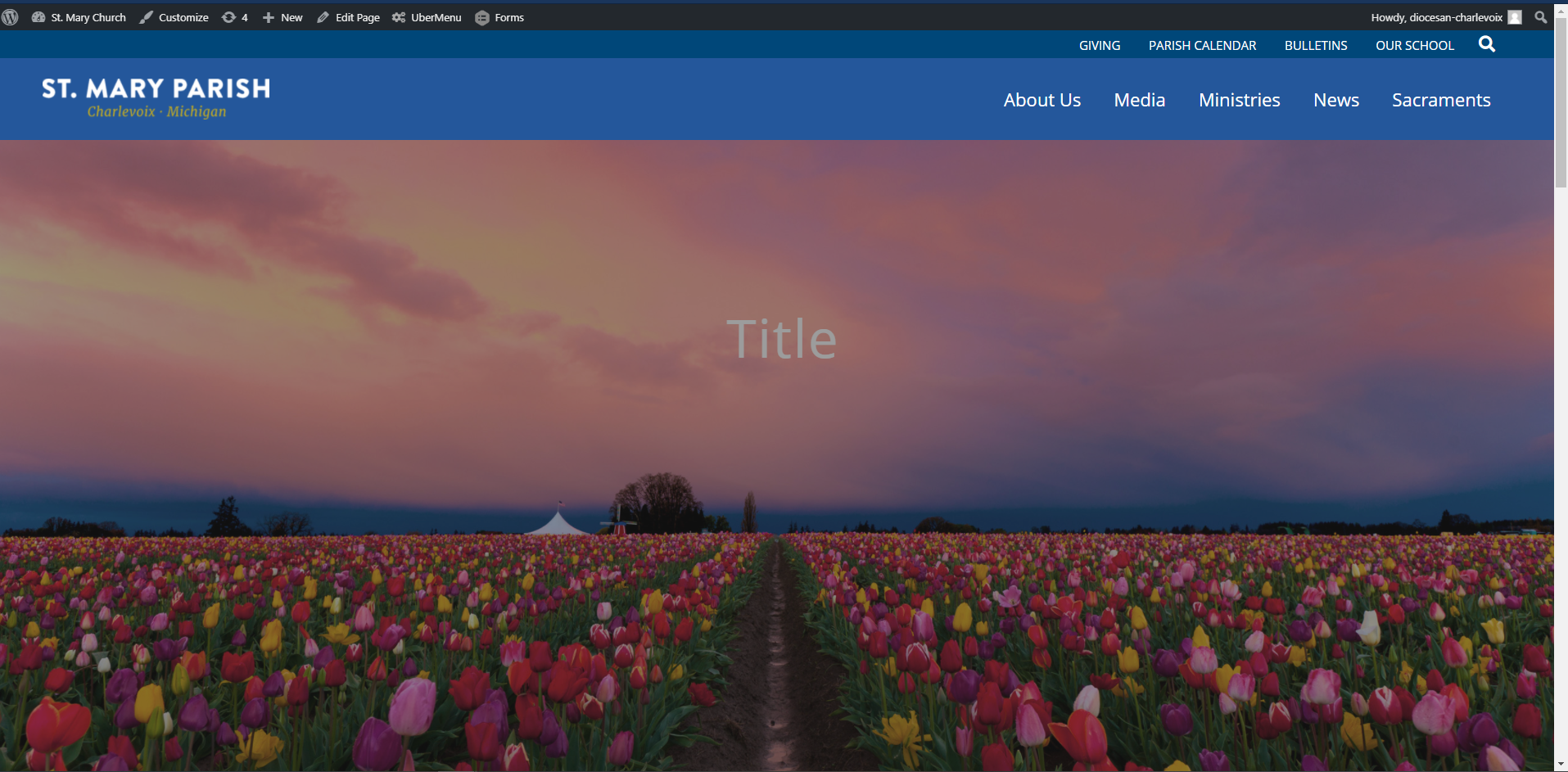
Task: Open the user avatar next to Howdy
Action: (1515, 17)
